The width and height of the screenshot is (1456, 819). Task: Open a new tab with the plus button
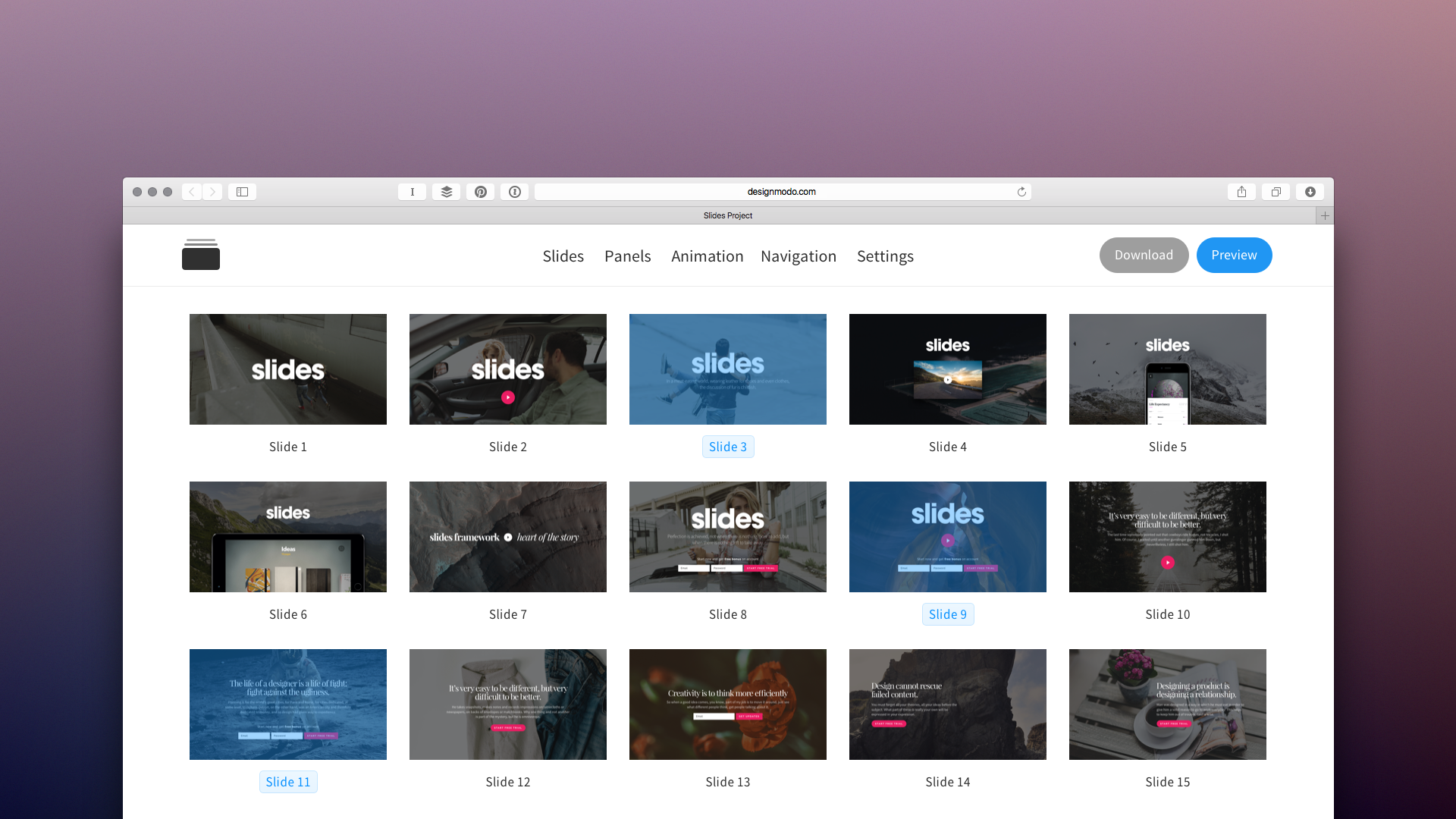[x=1325, y=215]
